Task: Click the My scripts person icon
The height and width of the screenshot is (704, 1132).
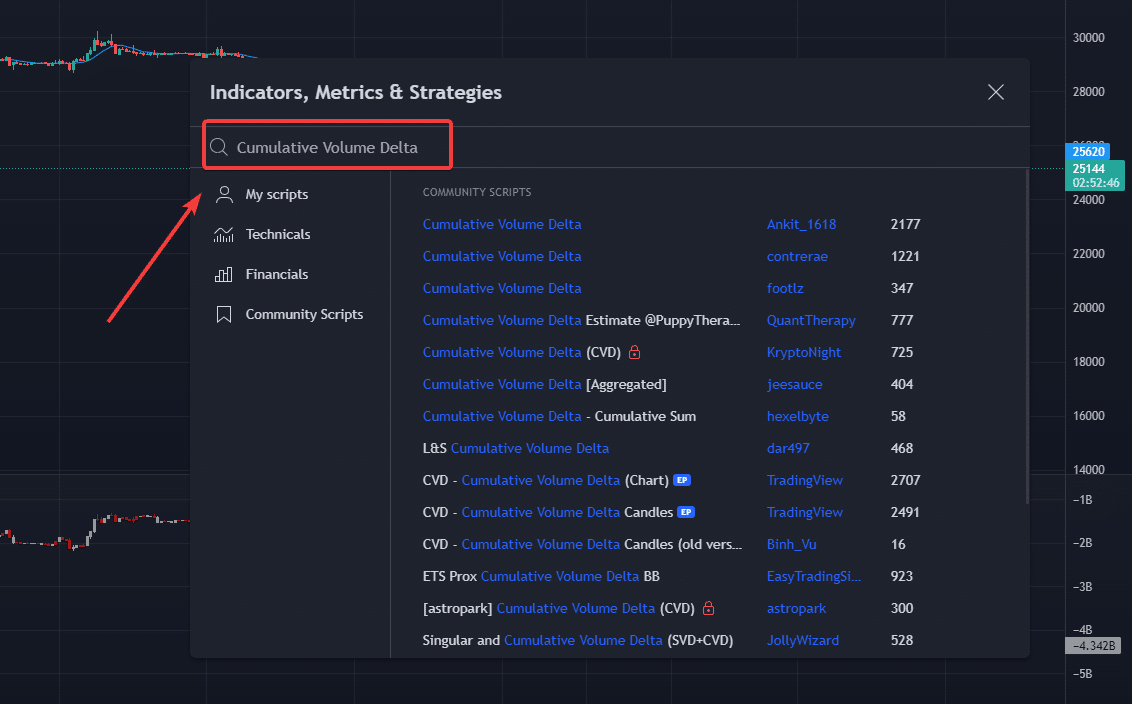Action: (225, 194)
